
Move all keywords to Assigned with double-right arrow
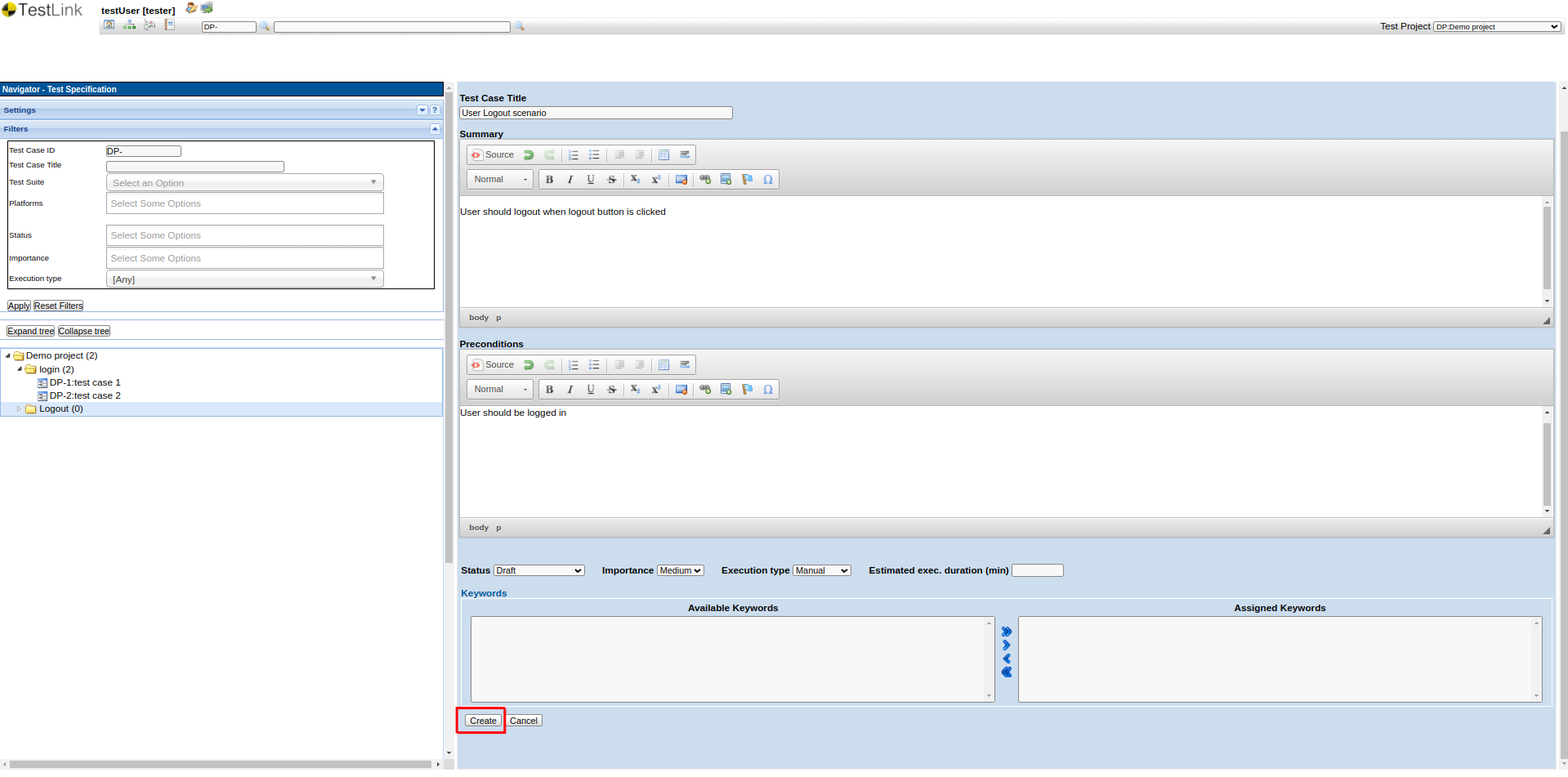(x=1007, y=632)
